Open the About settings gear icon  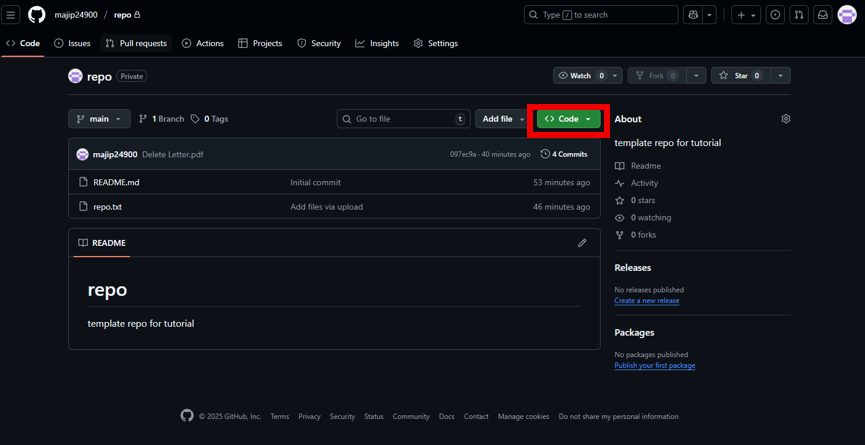786,119
